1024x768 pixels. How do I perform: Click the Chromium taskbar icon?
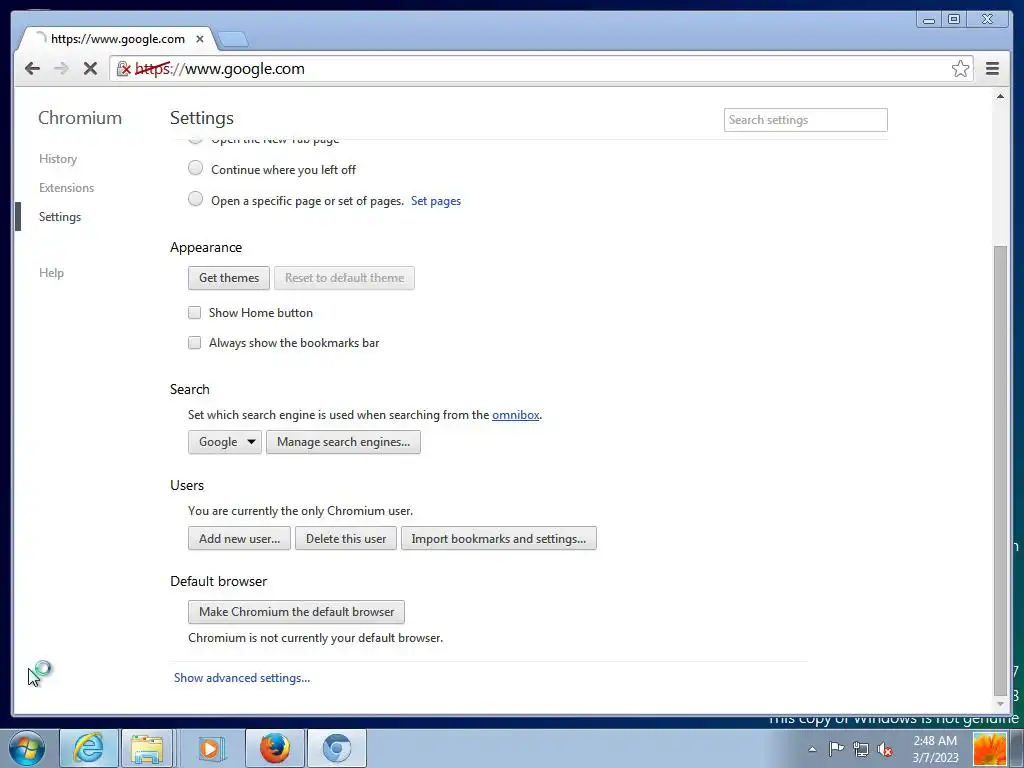[336, 748]
